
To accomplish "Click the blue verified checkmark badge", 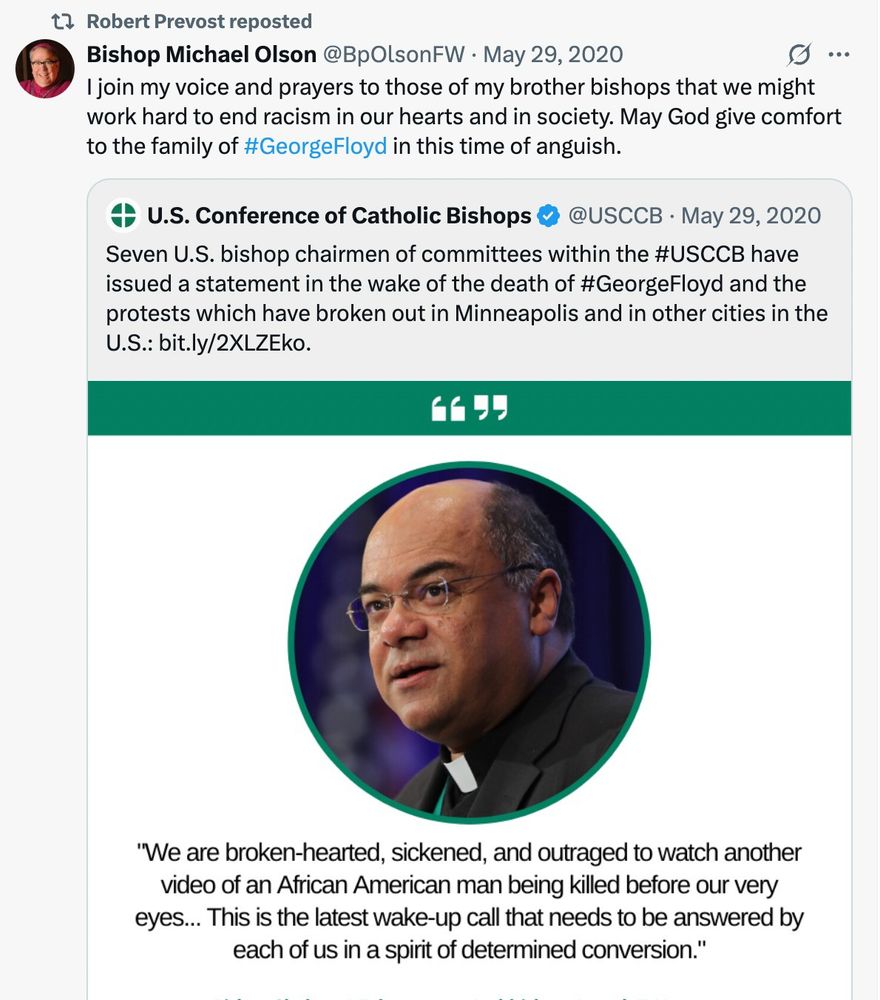I will point(548,216).
